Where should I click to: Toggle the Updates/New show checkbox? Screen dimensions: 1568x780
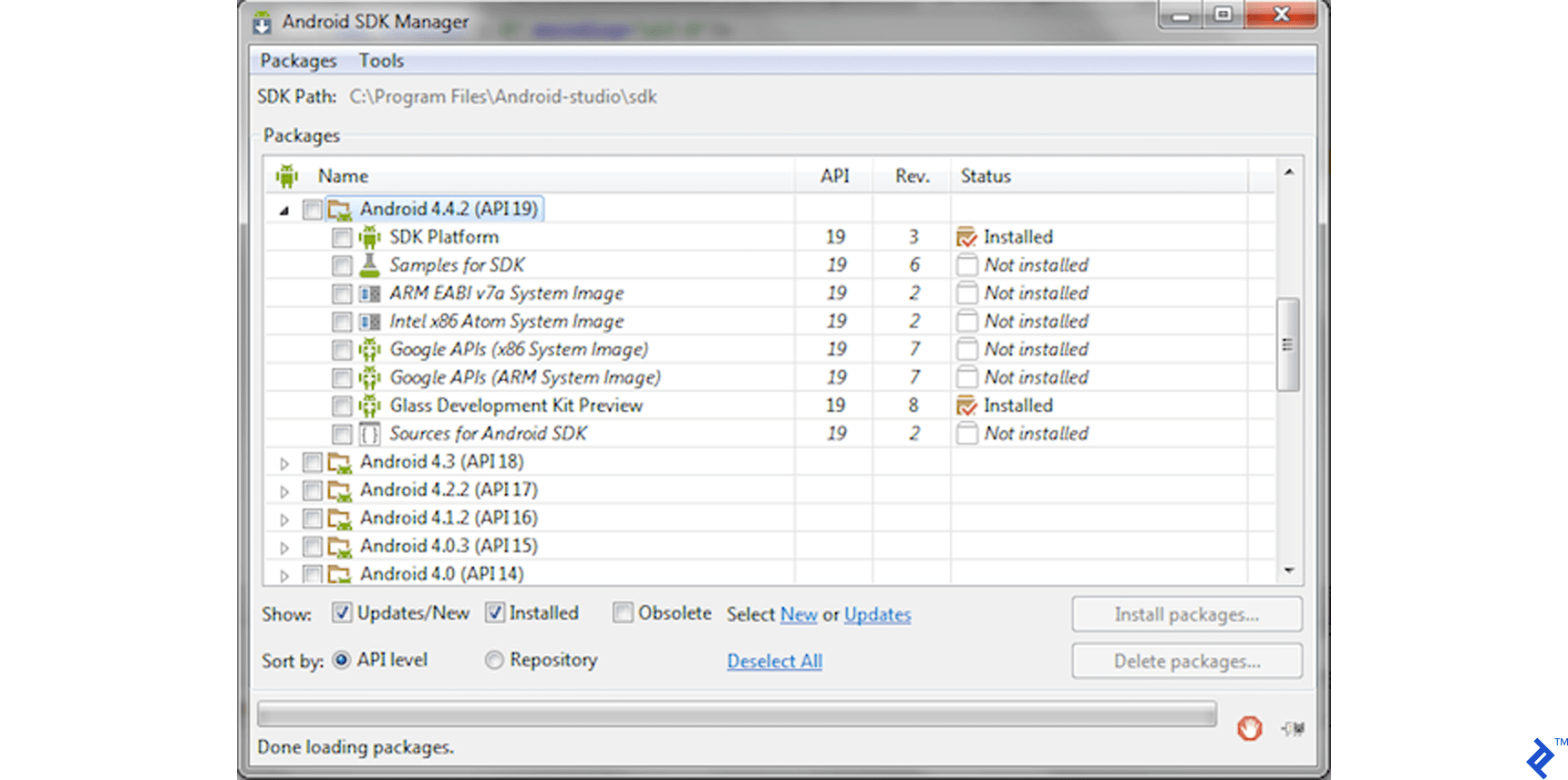point(341,612)
